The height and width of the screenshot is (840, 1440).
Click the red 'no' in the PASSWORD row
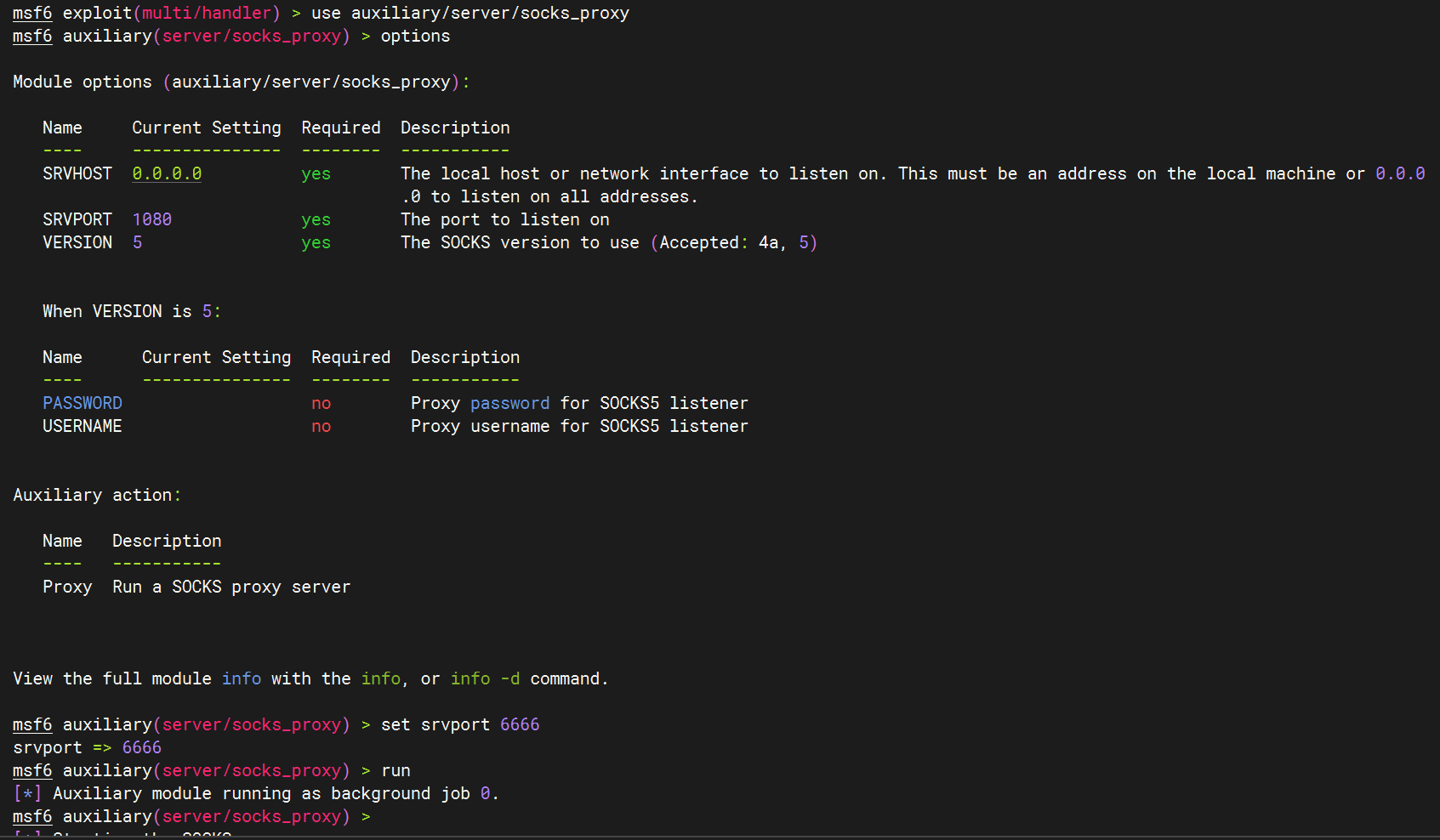(x=321, y=403)
